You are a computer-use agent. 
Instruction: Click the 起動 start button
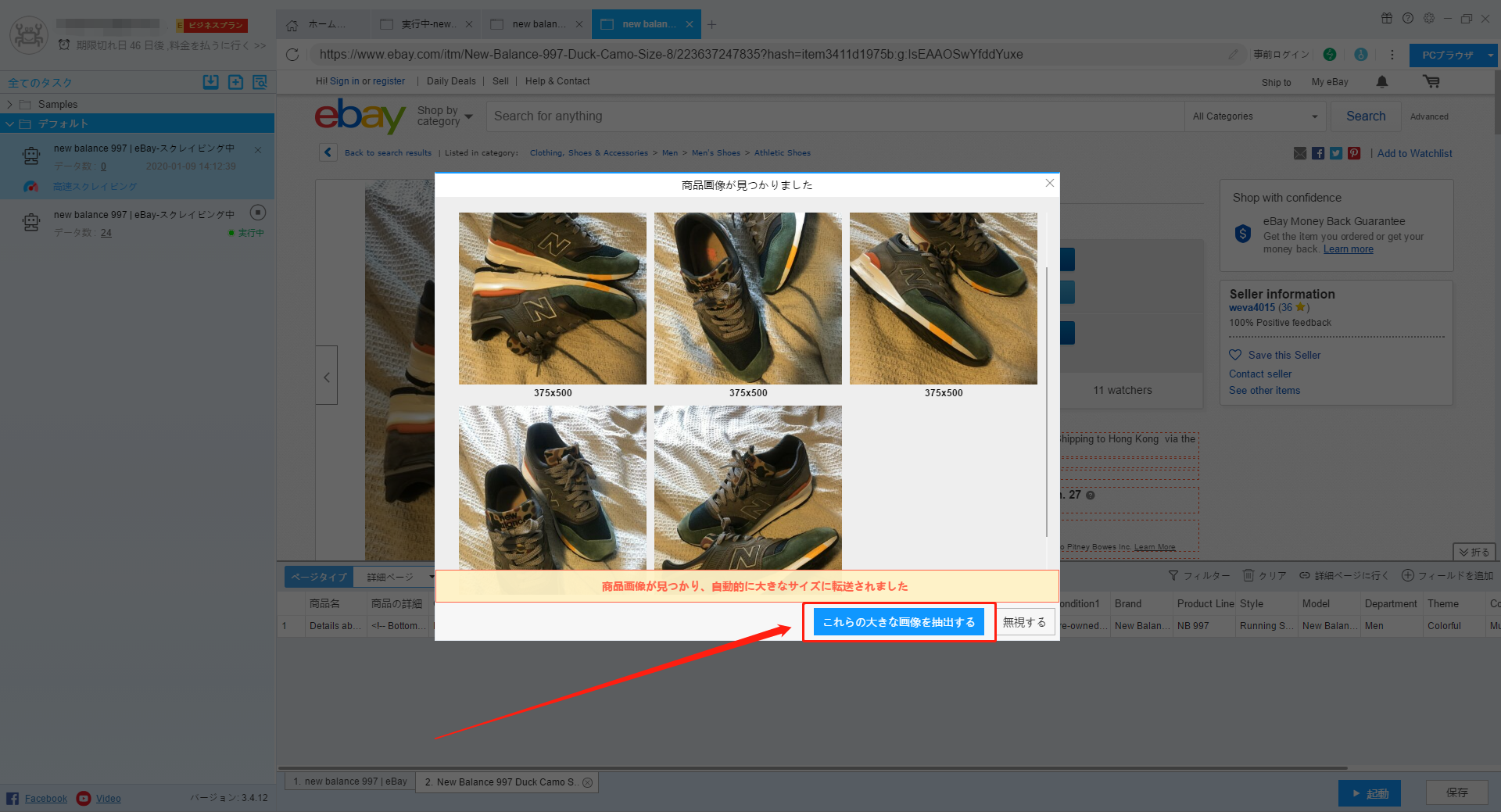click(1369, 793)
